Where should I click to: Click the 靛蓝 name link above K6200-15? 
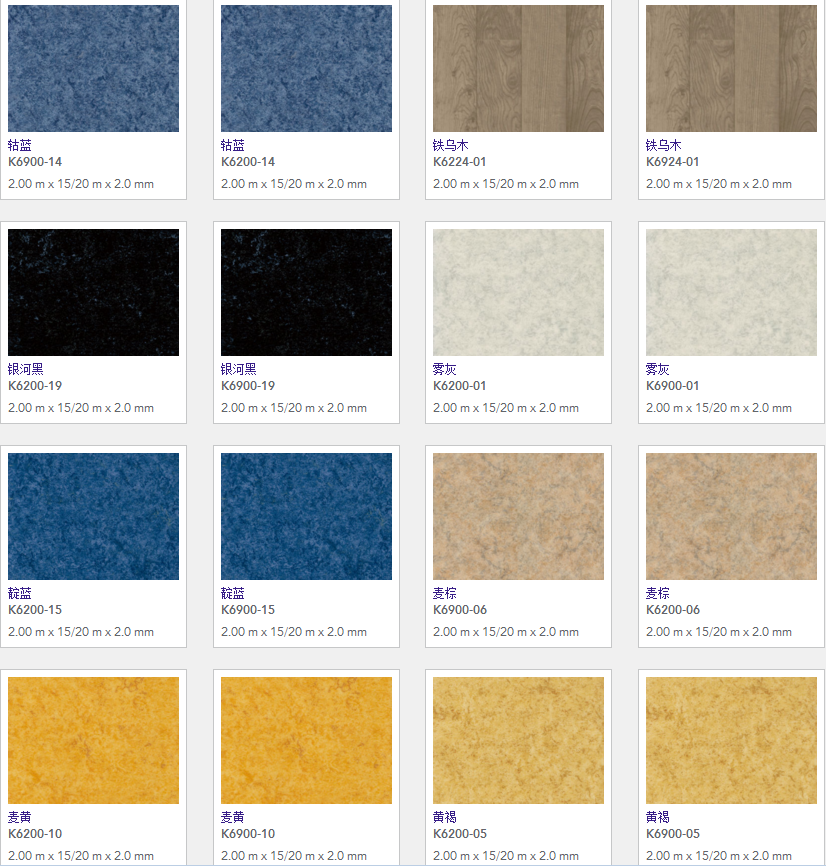[x=20, y=593]
